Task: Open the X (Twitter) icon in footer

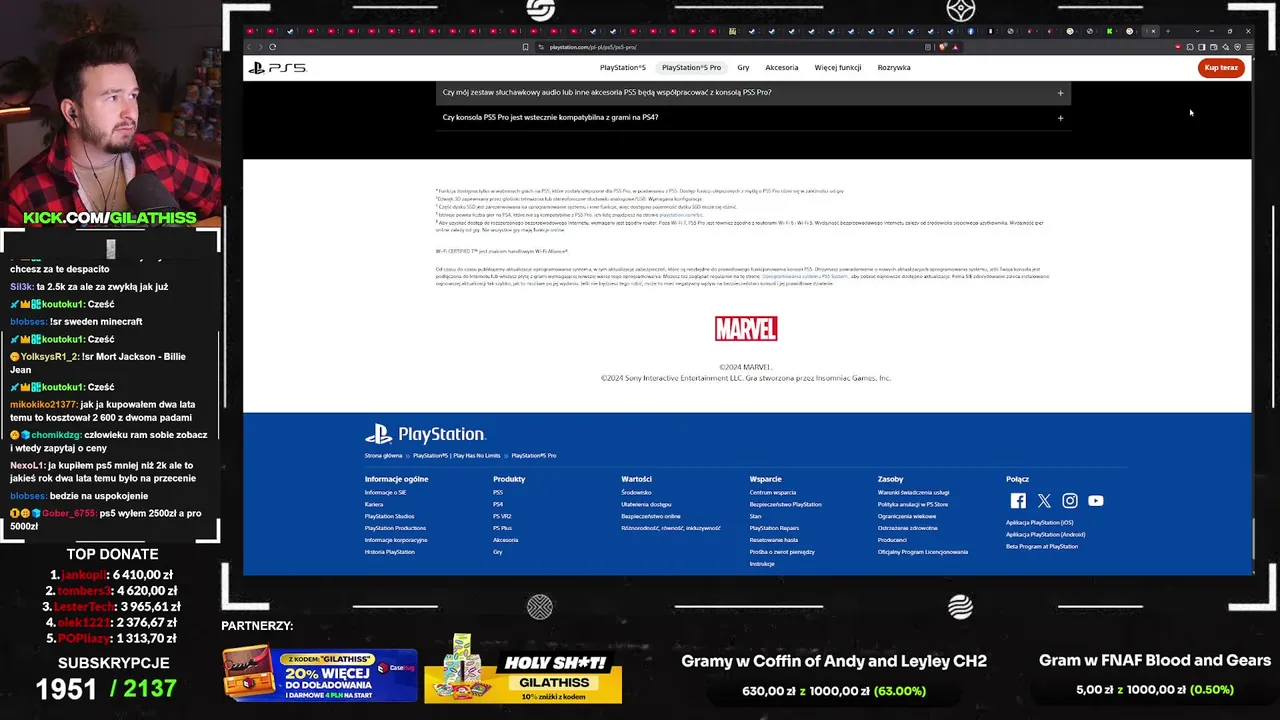Action: tap(1044, 501)
